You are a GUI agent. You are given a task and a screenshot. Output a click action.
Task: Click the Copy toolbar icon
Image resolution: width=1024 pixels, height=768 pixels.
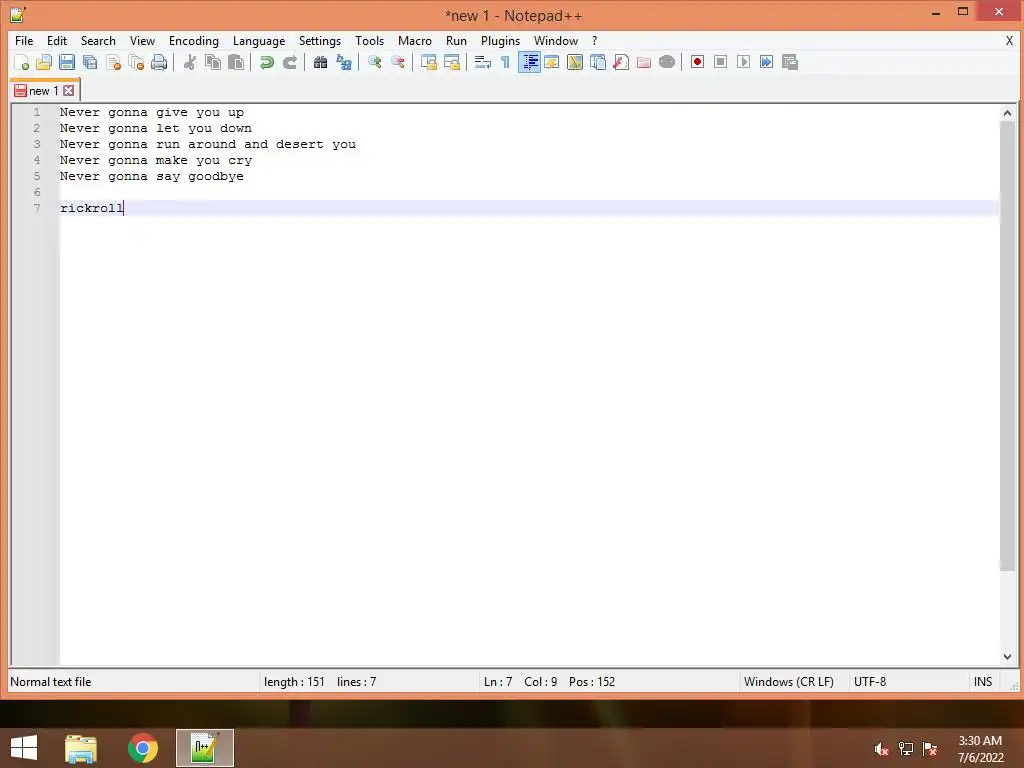[213, 62]
